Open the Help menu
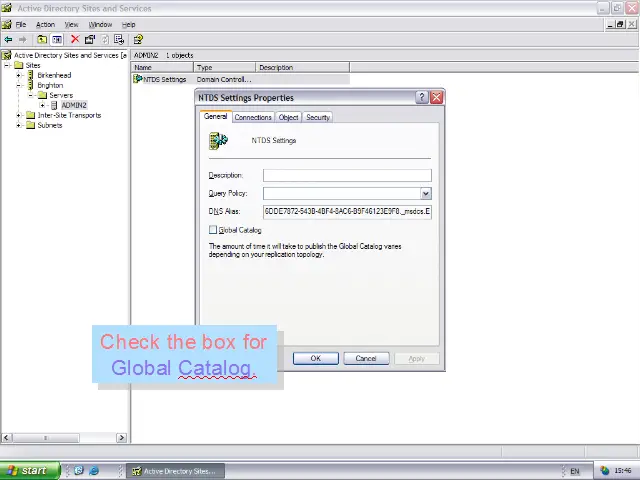Viewport: 640px width, 480px height. coord(129,24)
